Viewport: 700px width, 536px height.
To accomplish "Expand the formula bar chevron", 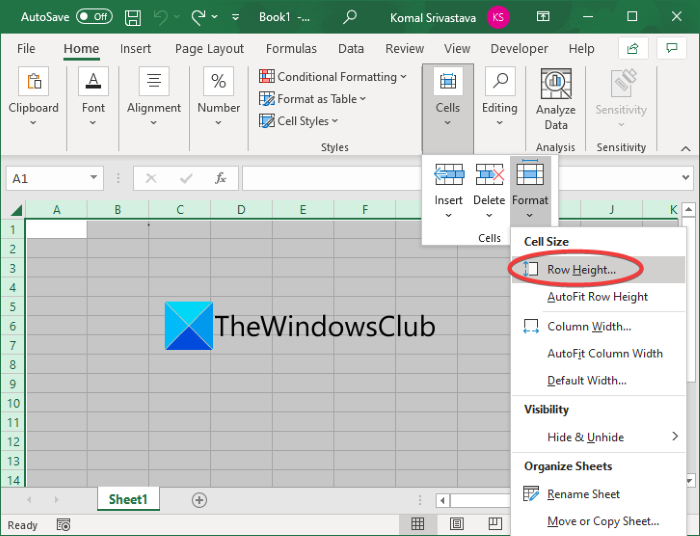I will pyautogui.click(x=686, y=178).
